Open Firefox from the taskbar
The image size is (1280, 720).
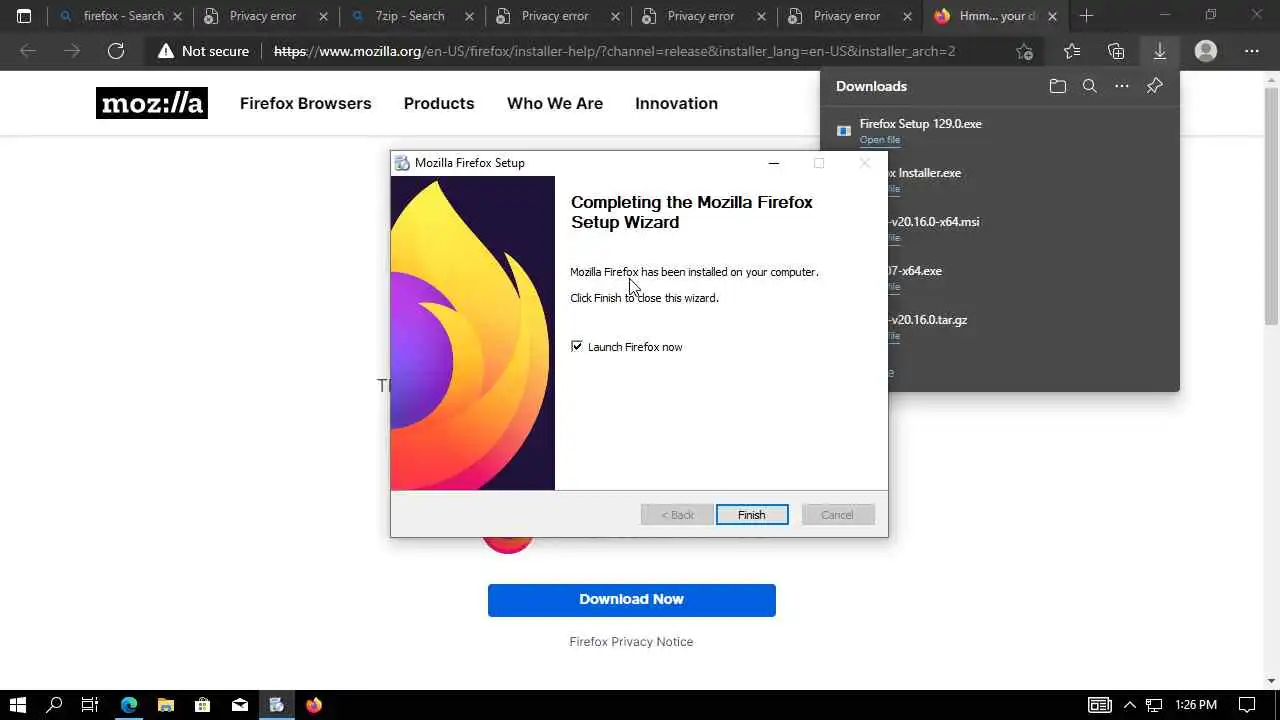coord(314,705)
